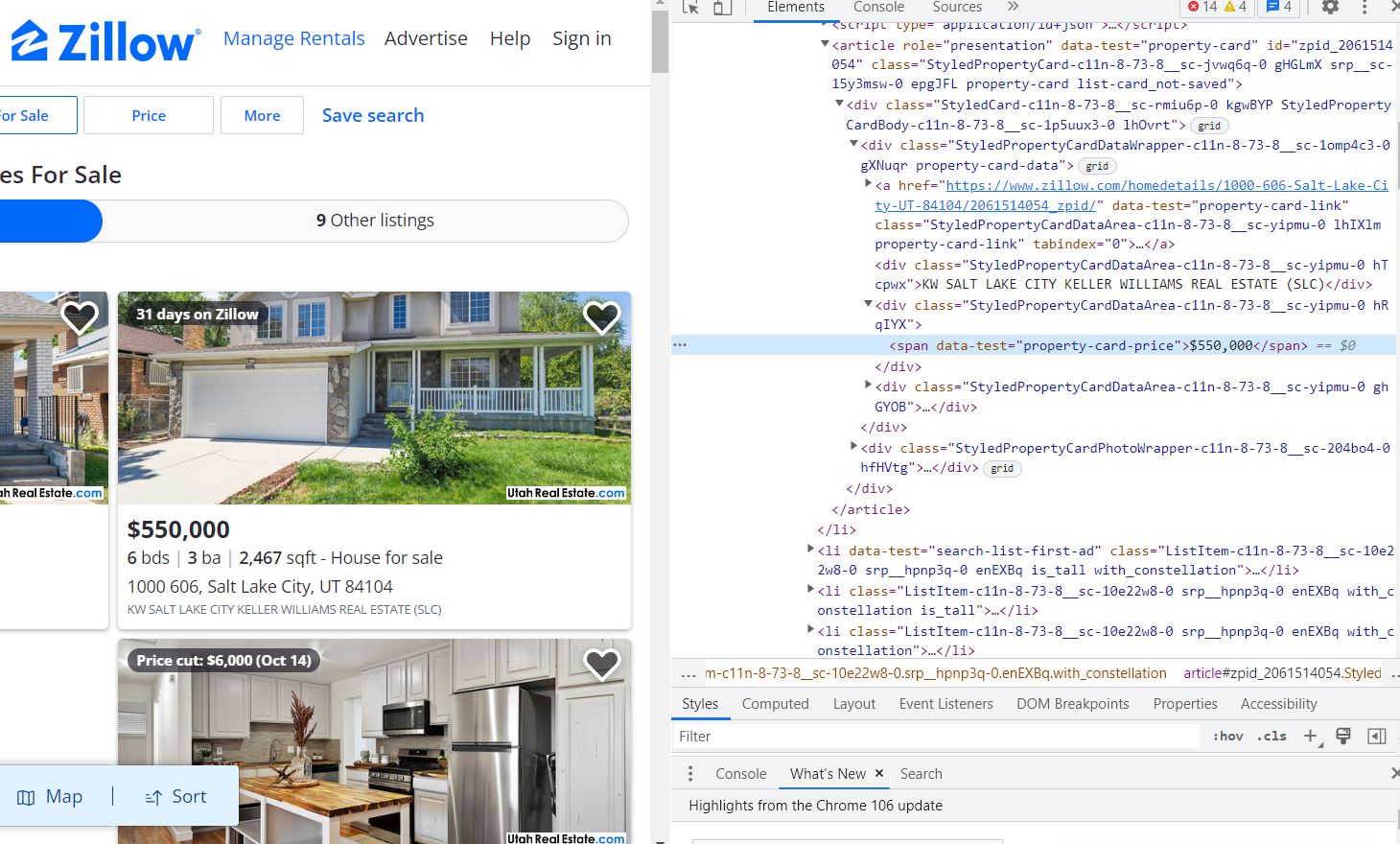Expand the property-card-link anchor node
Image resolution: width=1400 pixels, height=844 pixels.
coord(868,184)
